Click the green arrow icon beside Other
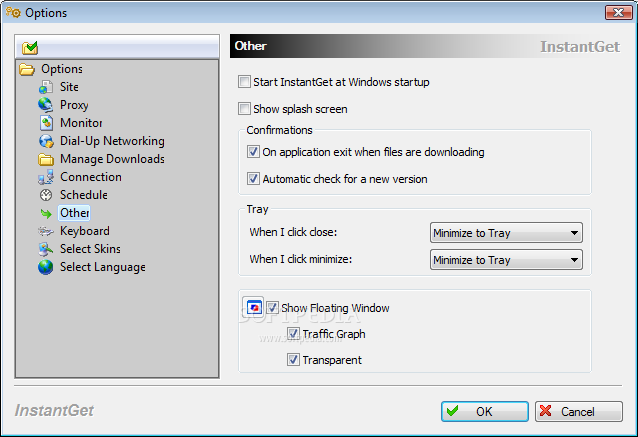Viewport: 638px width, 437px height. click(46, 213)
